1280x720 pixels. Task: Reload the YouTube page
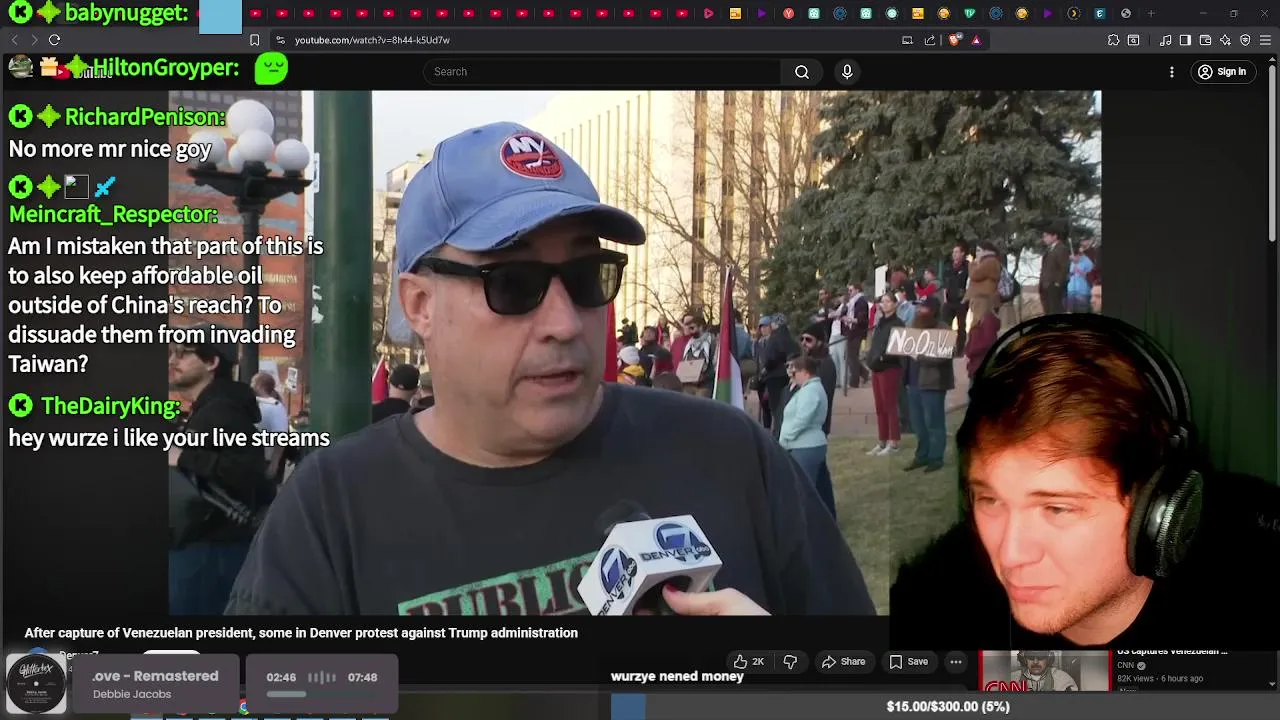[54, 40]
